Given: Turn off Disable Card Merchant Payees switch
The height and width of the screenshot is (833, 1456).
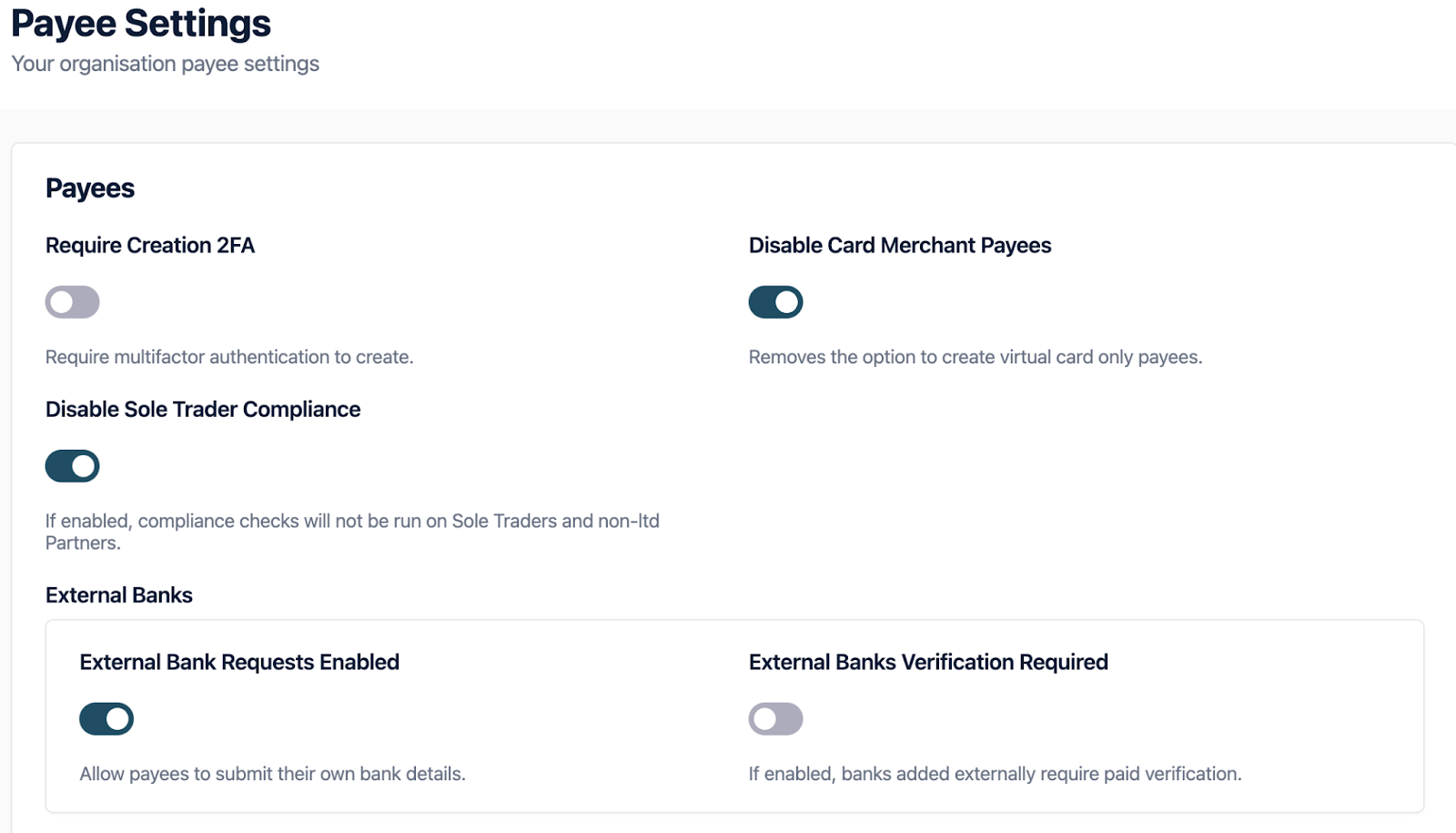Looking at the screenshot, I should coord(775,302).
